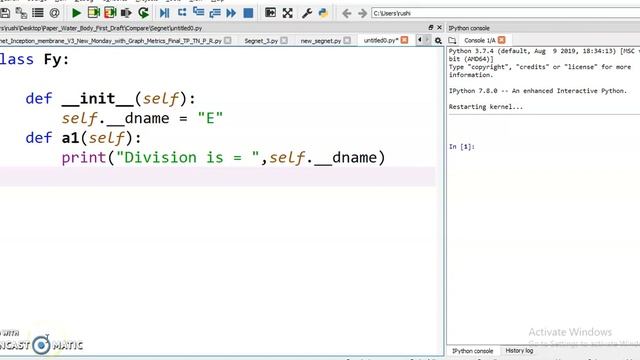Screen dimensions: 640x360
Task: Click the 'def __init__(self):' line
Action: 110,98
